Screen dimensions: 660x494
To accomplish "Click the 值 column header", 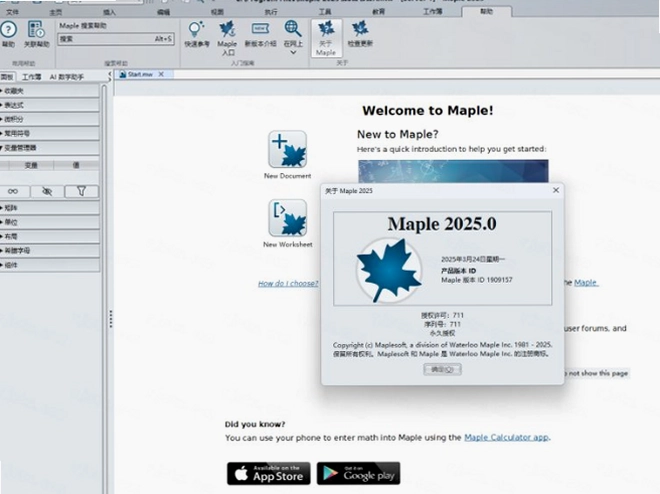I will pyautogui.click(x=76, y=165).
